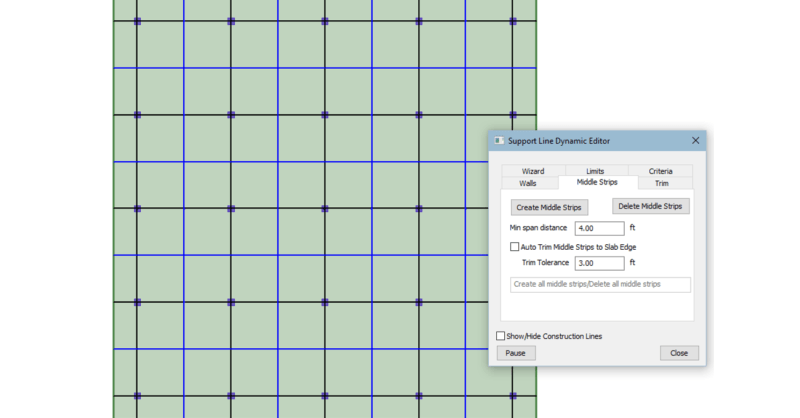Select the Criteria tab

click(x=660, y=171)
